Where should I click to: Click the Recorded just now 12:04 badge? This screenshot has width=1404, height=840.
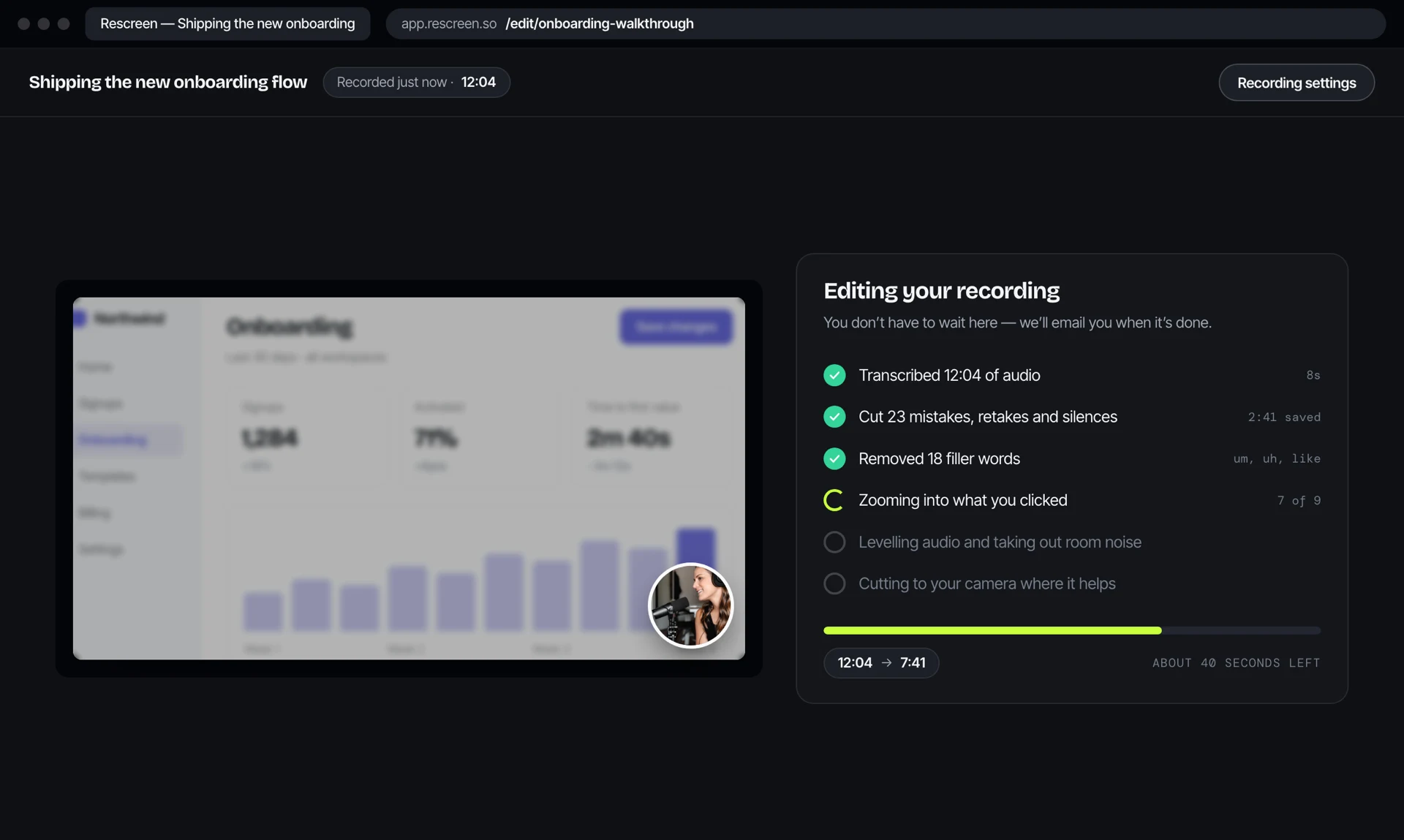coord(416,83)
